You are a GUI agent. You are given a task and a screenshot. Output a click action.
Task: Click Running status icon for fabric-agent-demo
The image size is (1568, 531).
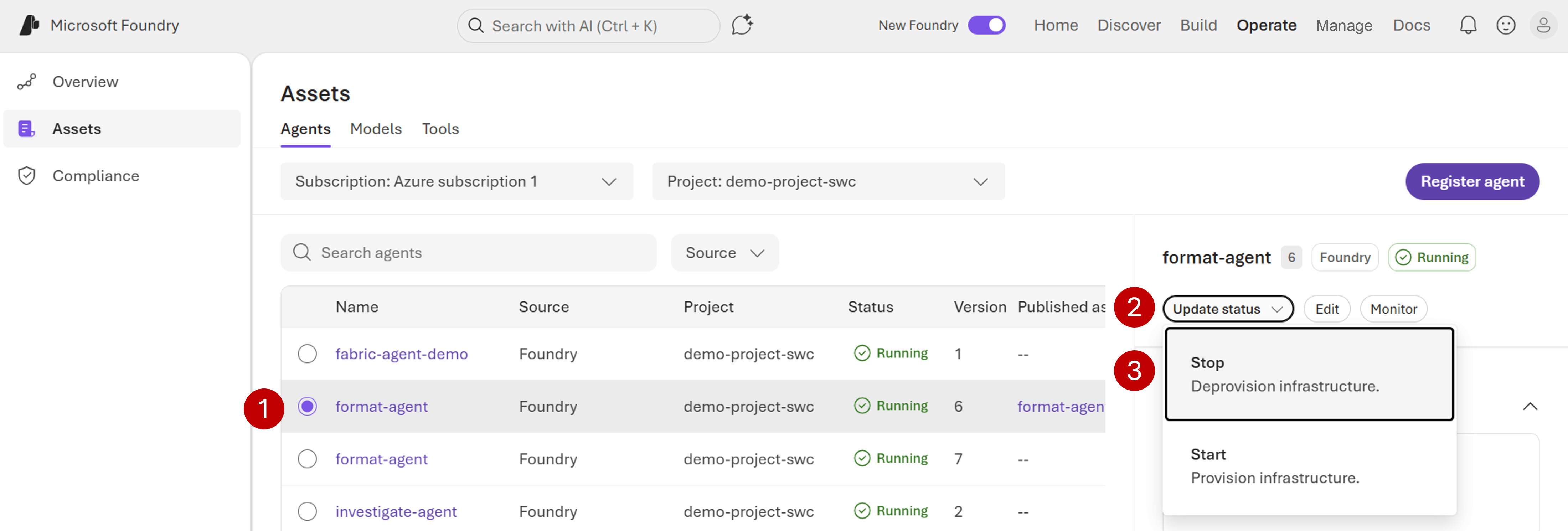[862, 353]
